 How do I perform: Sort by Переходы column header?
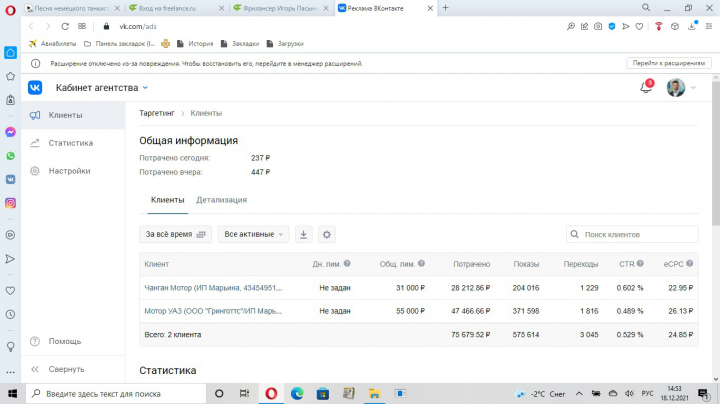pos(581,264)
